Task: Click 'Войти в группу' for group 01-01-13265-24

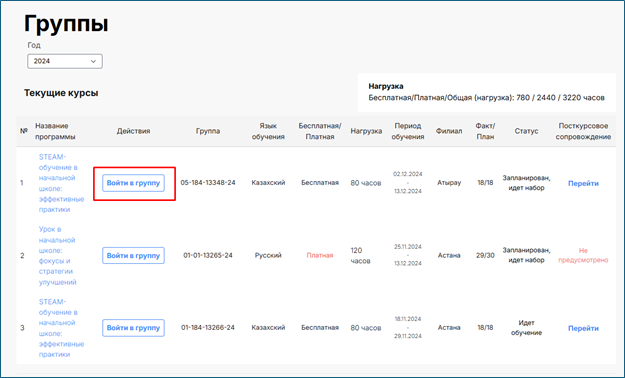Action: pos(133,256)
